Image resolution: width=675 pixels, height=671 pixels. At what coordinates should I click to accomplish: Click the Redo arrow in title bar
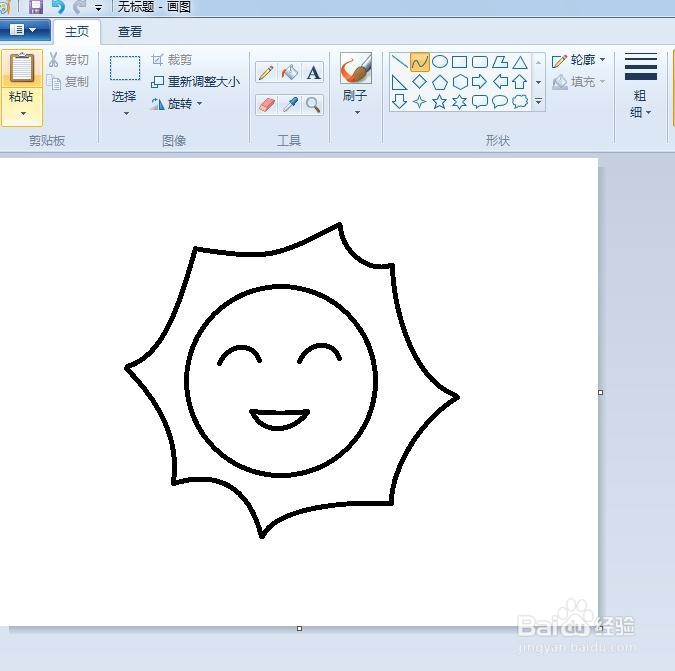coord(80,7)
